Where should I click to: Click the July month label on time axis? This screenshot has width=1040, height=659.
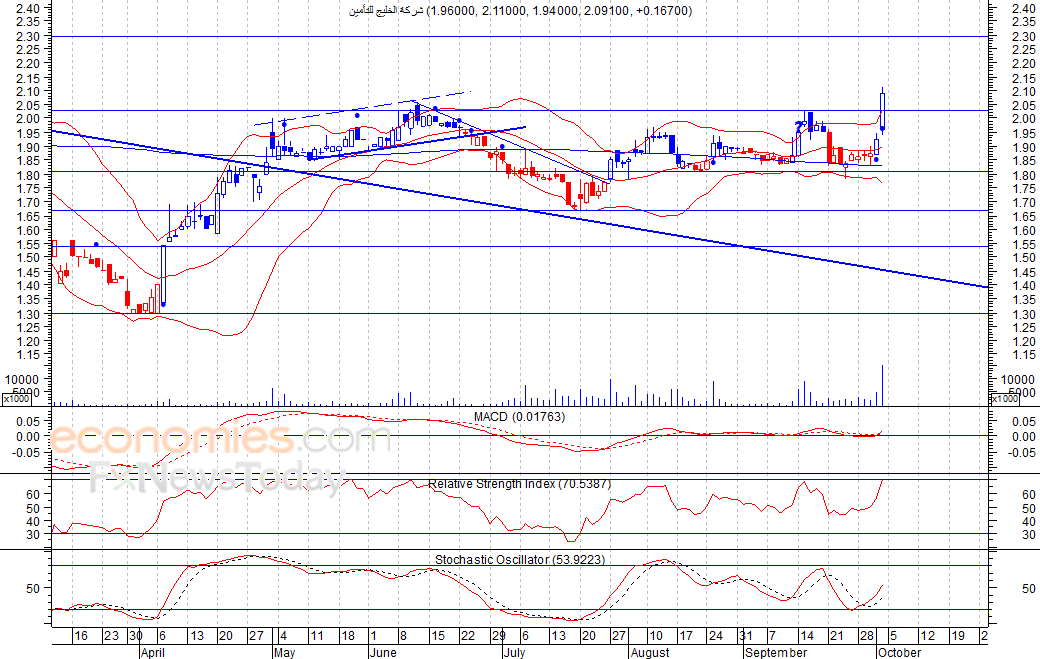[x=514, y=652]
